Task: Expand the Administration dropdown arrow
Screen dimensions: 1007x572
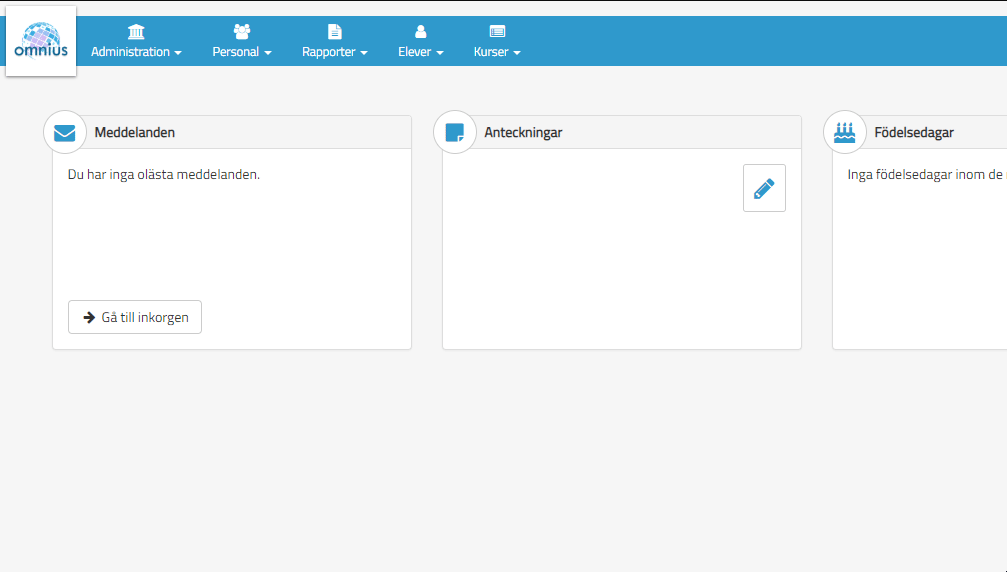Action: [x=178, y=53]
